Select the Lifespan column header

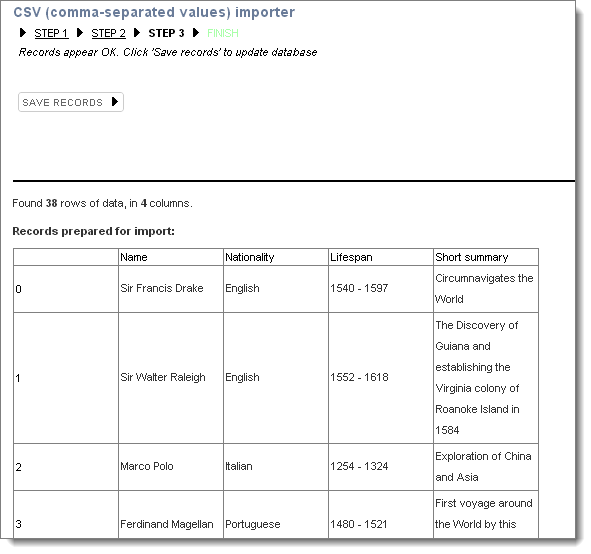(381, 257)
